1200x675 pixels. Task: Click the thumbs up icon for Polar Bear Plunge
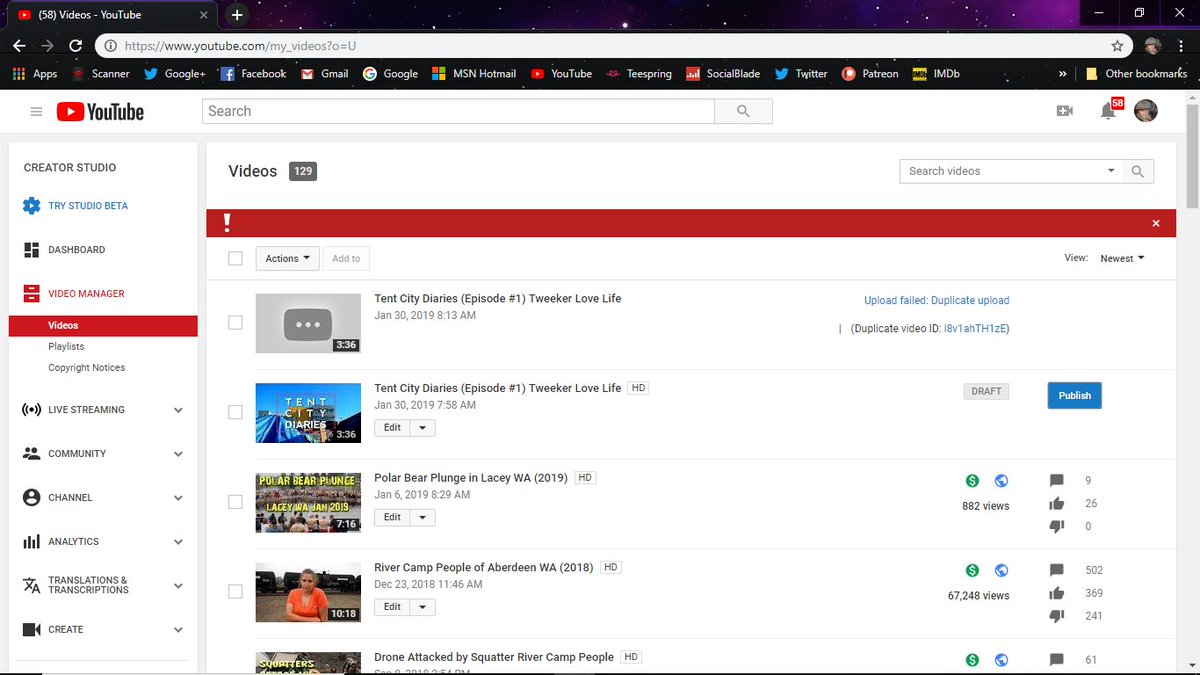pos(1057,504)
